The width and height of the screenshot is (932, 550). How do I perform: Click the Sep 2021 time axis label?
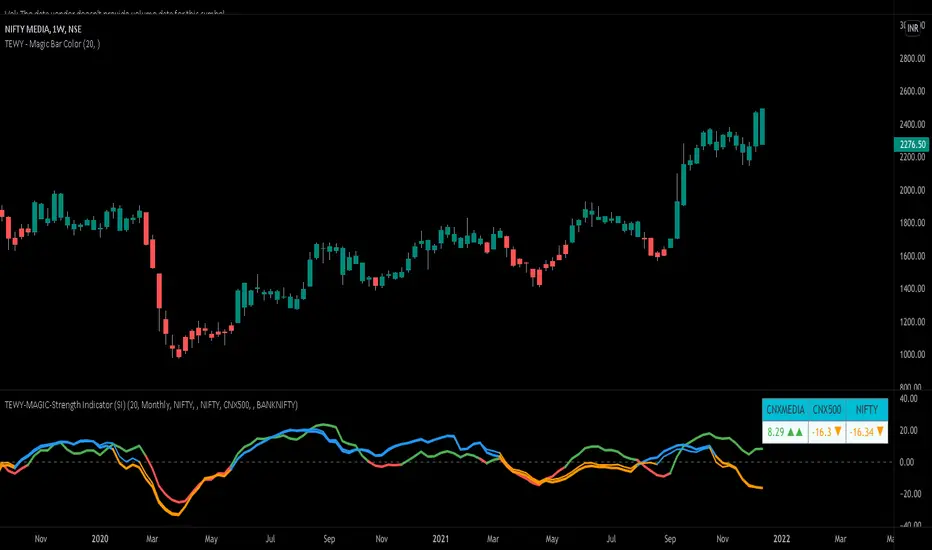click(670, 539)
